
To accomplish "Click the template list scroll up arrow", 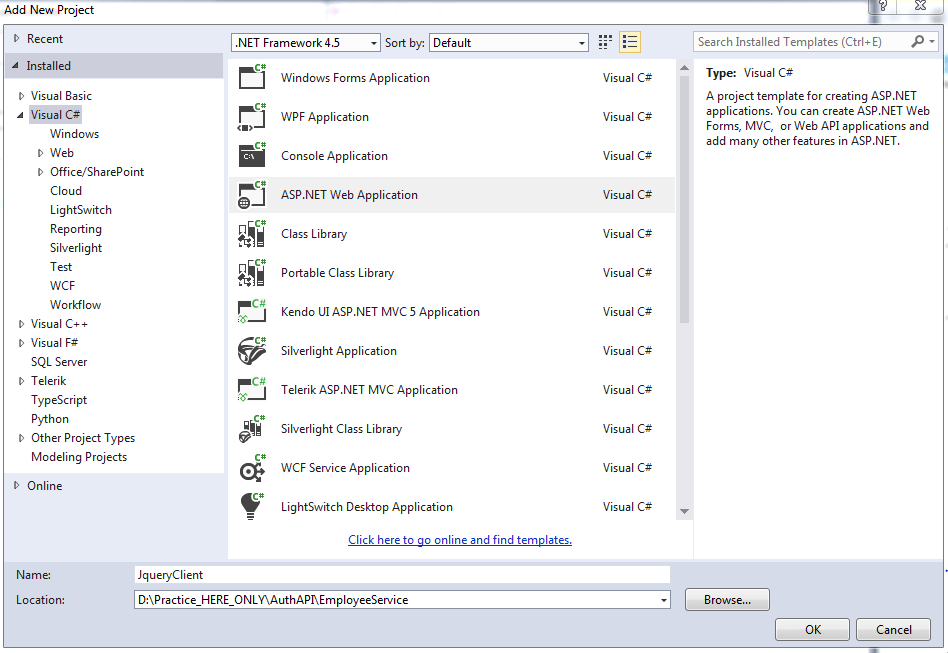I will tap(684, 68).
